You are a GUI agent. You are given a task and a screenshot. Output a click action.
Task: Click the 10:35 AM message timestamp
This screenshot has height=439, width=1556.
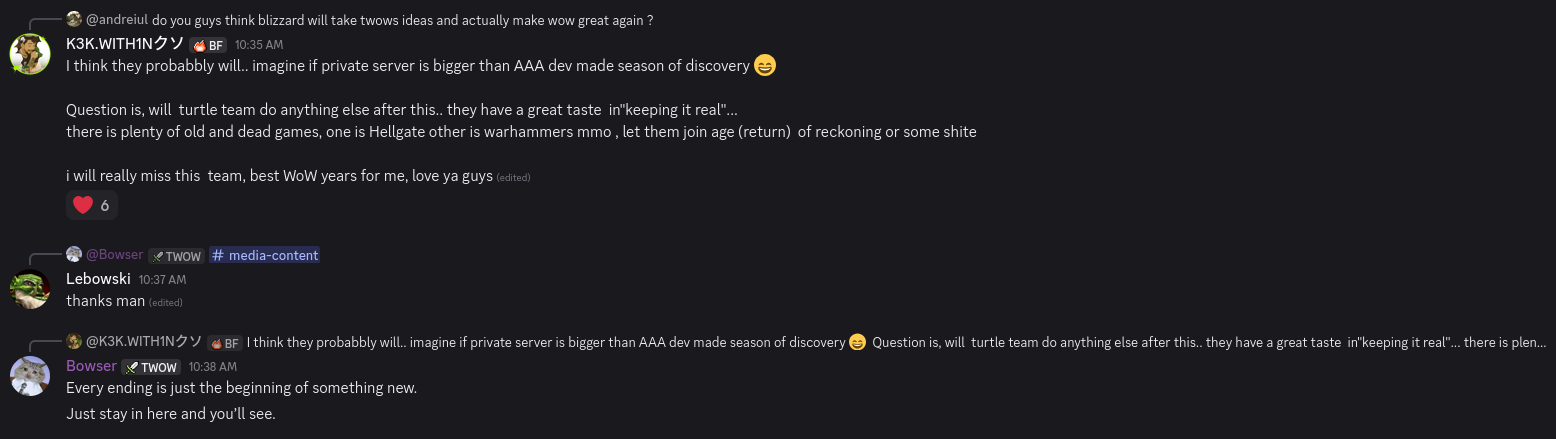click(x=259, y=45)
